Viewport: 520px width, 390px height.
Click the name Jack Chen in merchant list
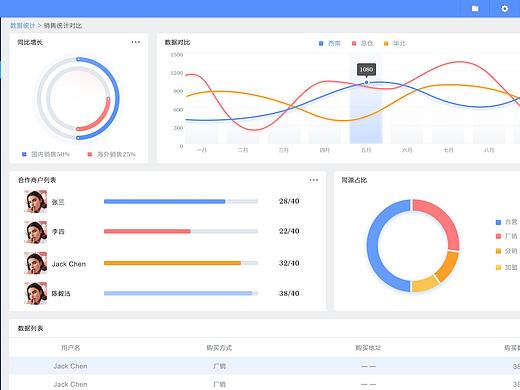point(69,264)
